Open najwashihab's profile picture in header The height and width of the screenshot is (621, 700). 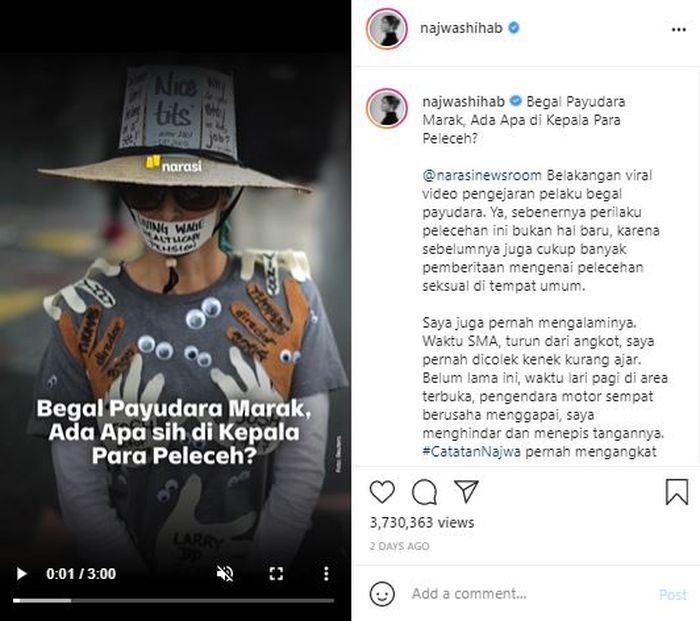point(387,28)
